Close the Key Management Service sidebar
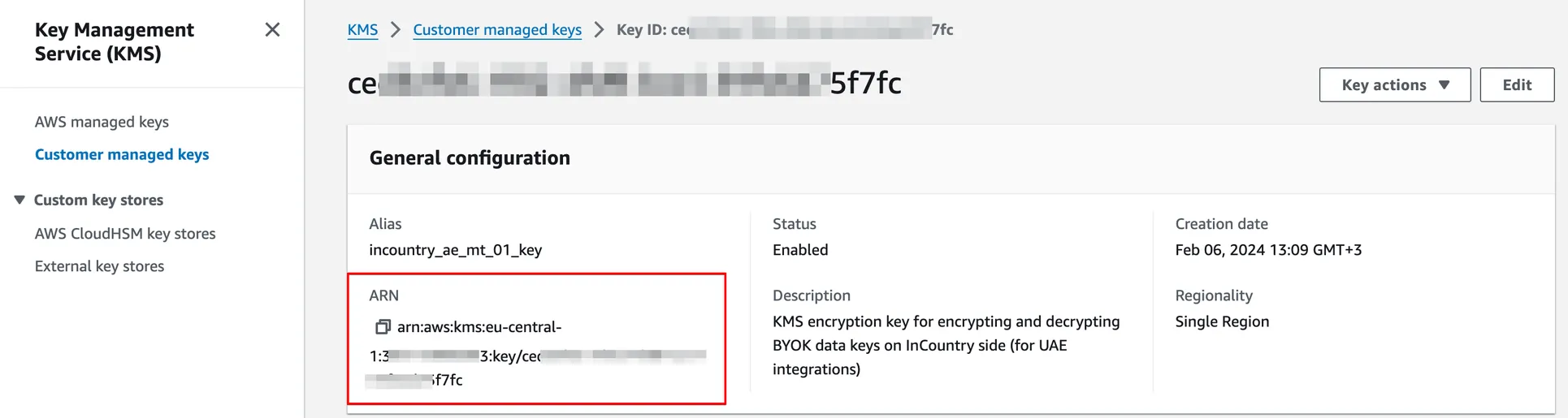Screen dimensions: 1568x418 click(x=272, y=30)
